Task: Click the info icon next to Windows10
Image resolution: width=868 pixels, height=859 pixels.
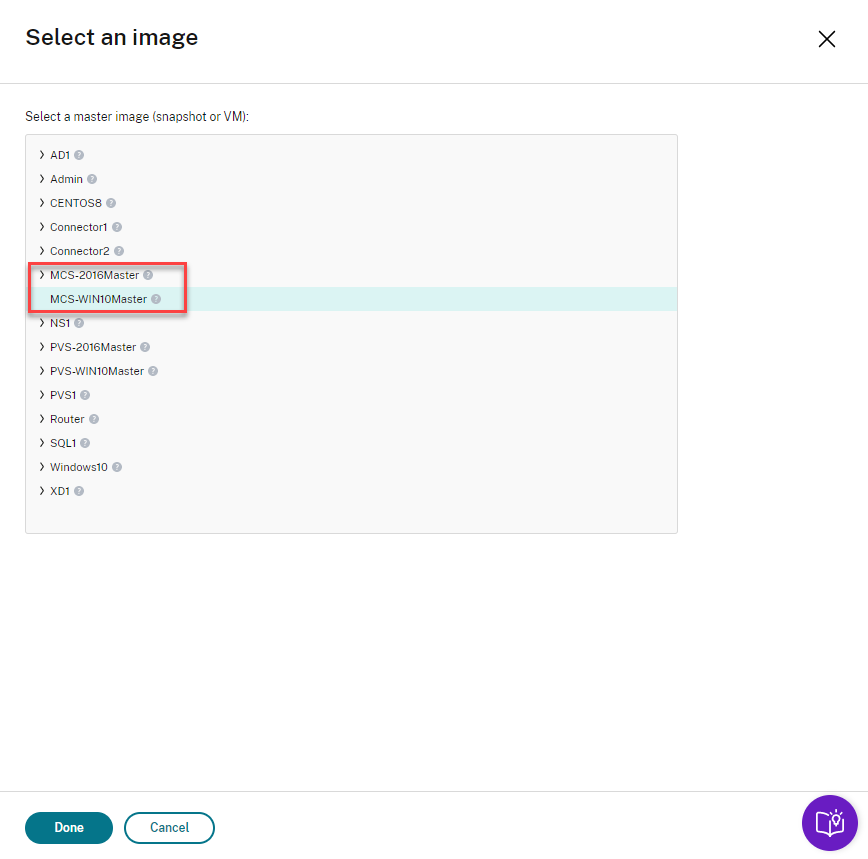Action: (x=117, y=467)
